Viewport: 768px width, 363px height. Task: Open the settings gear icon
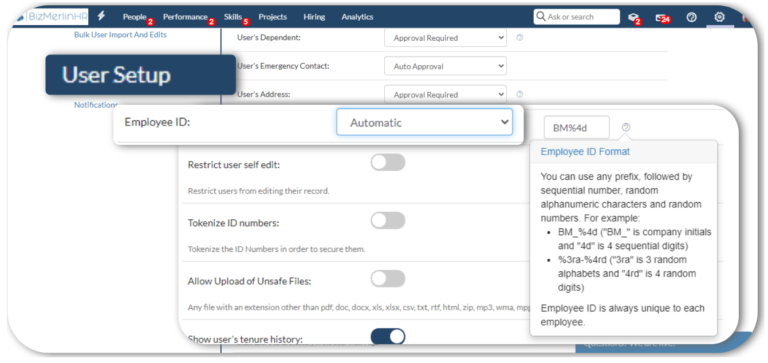(x=719, y=17)
